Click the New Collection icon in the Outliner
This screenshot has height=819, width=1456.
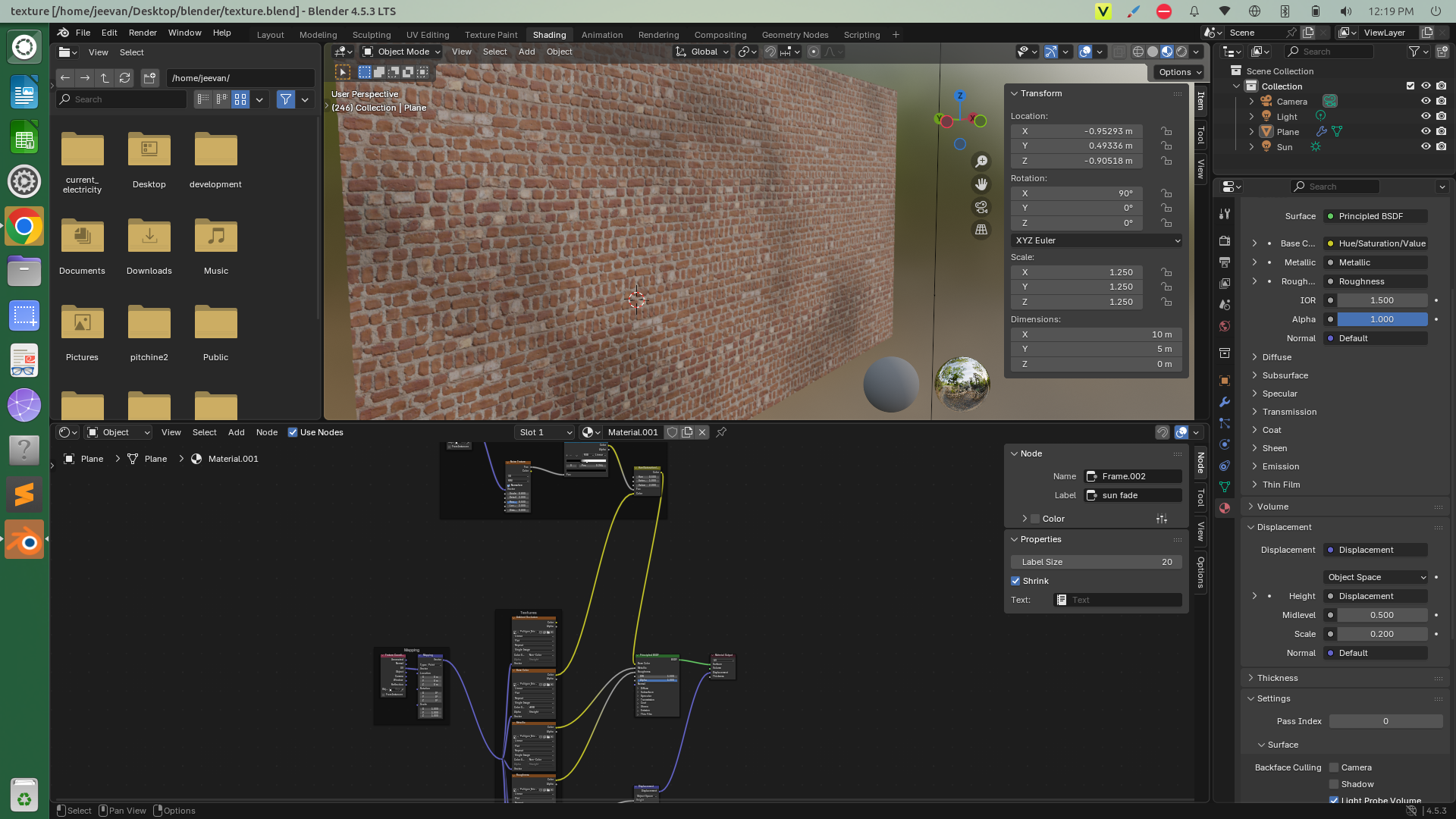[1443, 52]
